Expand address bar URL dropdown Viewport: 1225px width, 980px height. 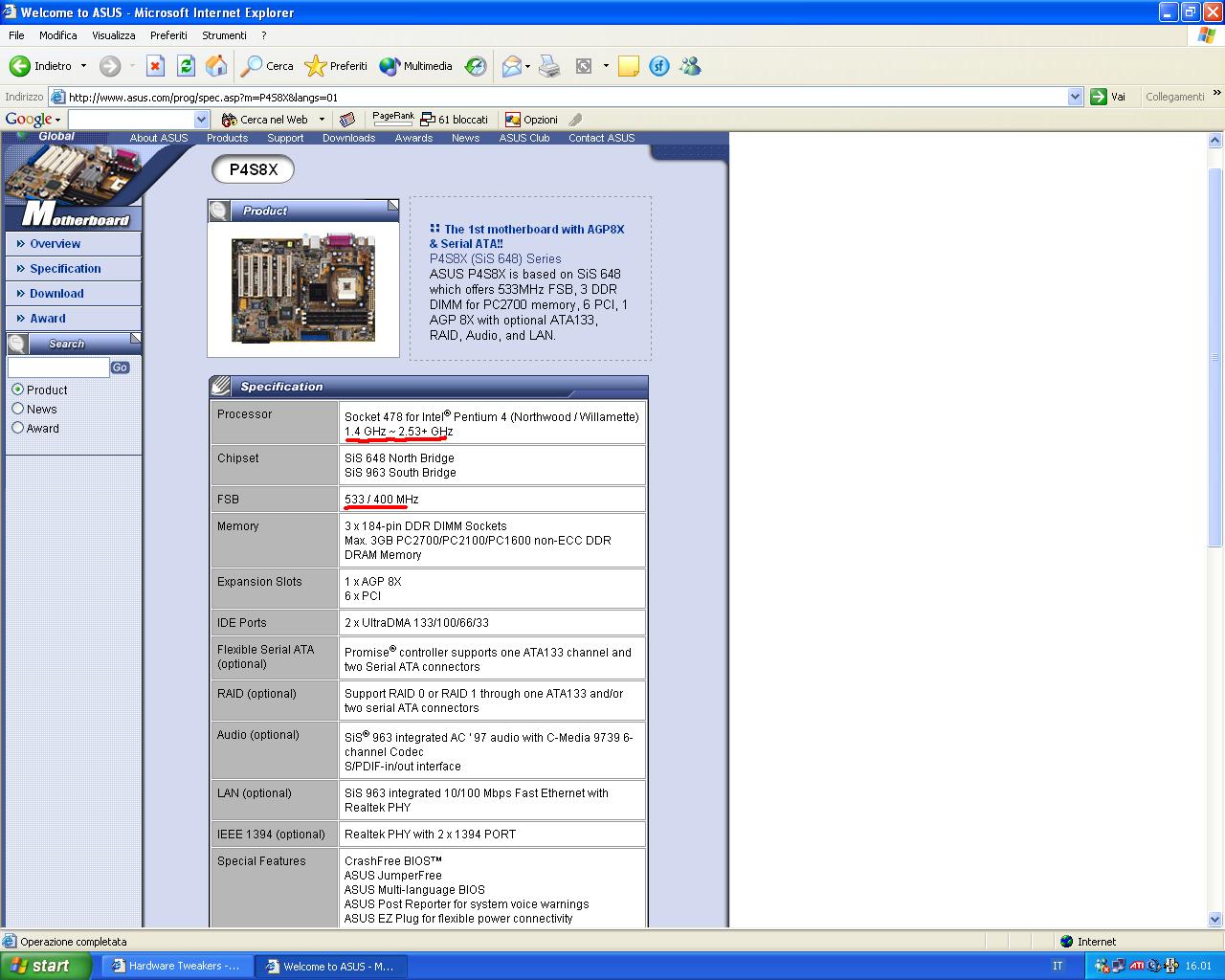(1075, 97)
